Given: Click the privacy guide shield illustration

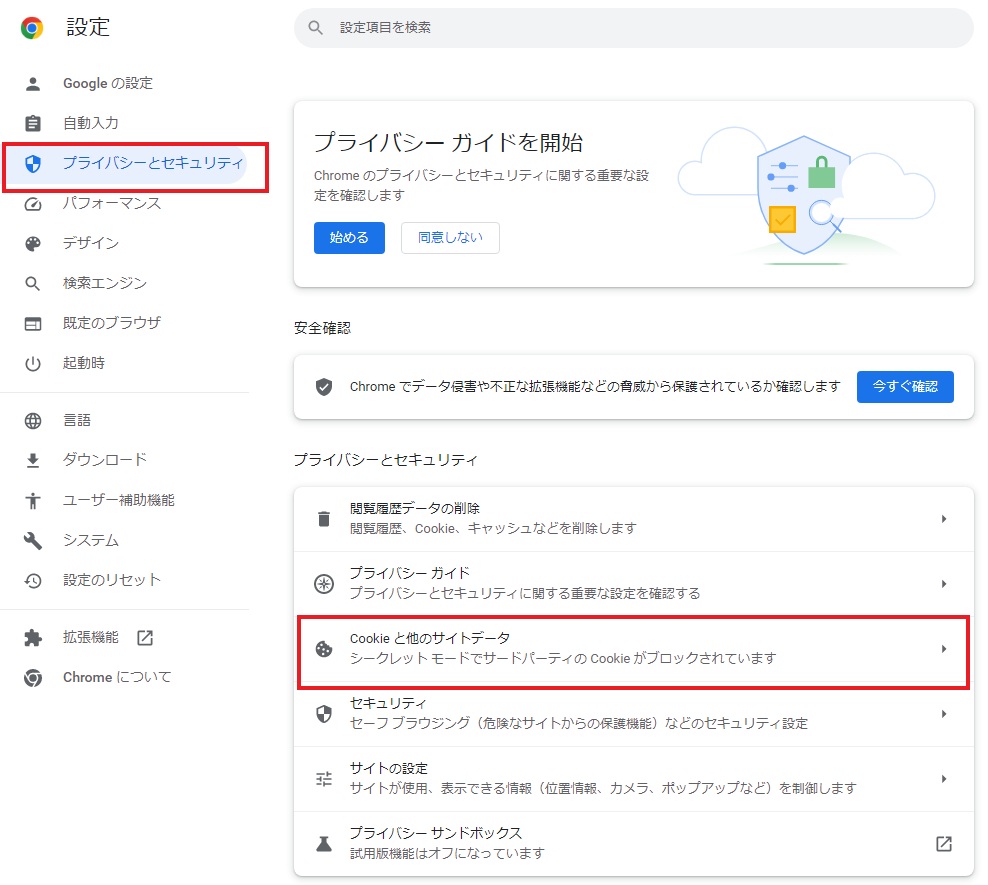Looking at the screenshot, I should 805,197.
